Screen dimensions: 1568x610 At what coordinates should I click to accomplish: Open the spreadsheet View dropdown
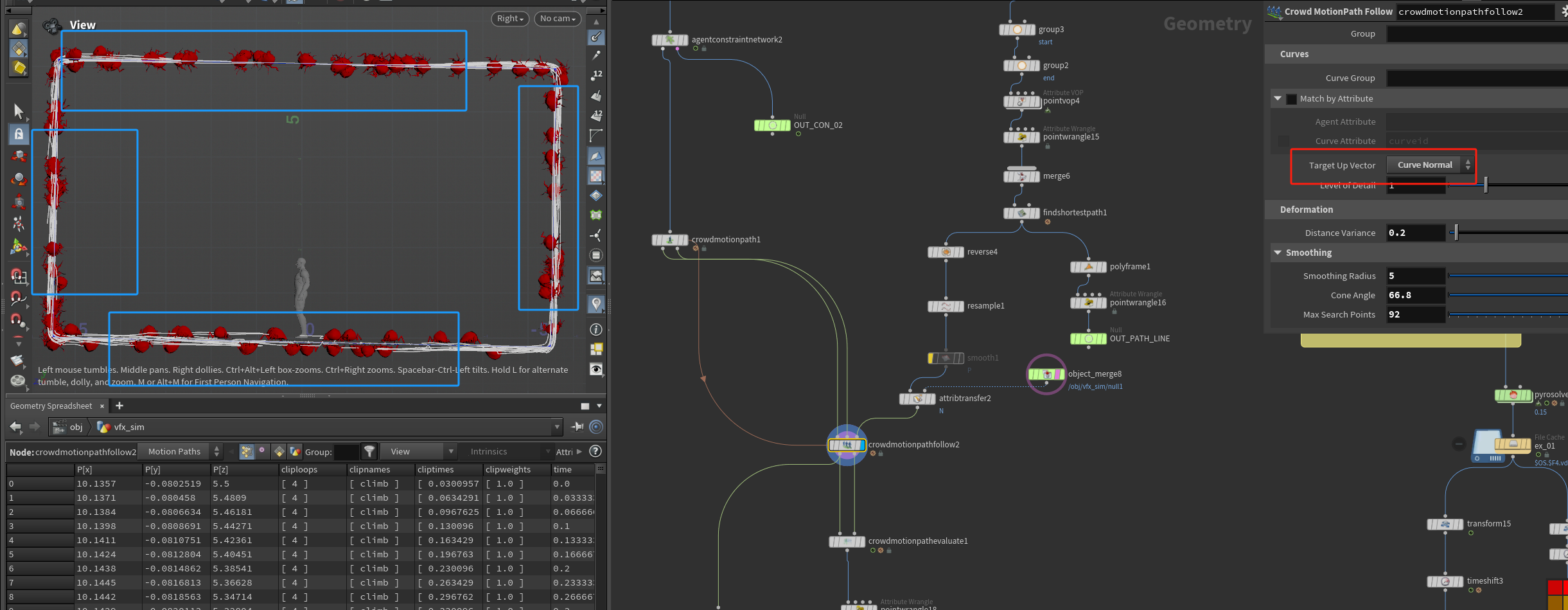pos(418,452)
